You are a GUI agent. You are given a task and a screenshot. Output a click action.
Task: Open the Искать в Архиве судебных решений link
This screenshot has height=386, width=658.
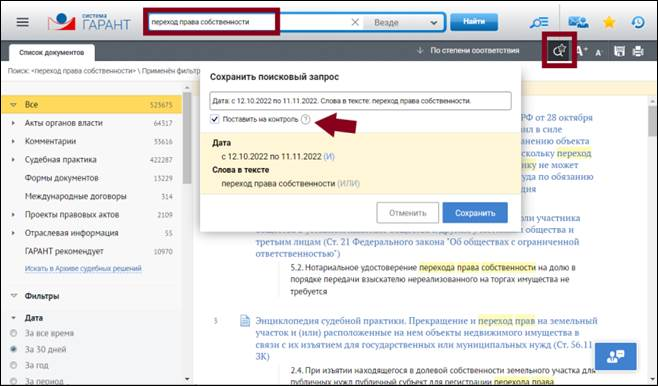pyautogui.click(x=83, y=269)
